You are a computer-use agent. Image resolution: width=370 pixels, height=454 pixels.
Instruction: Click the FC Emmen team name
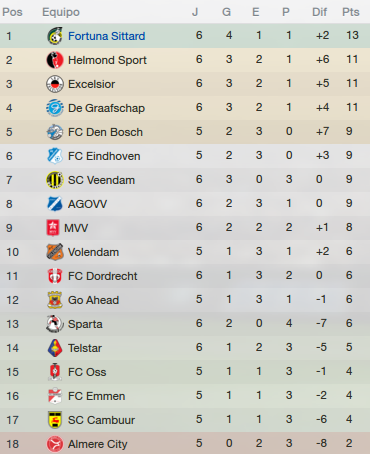97,396
